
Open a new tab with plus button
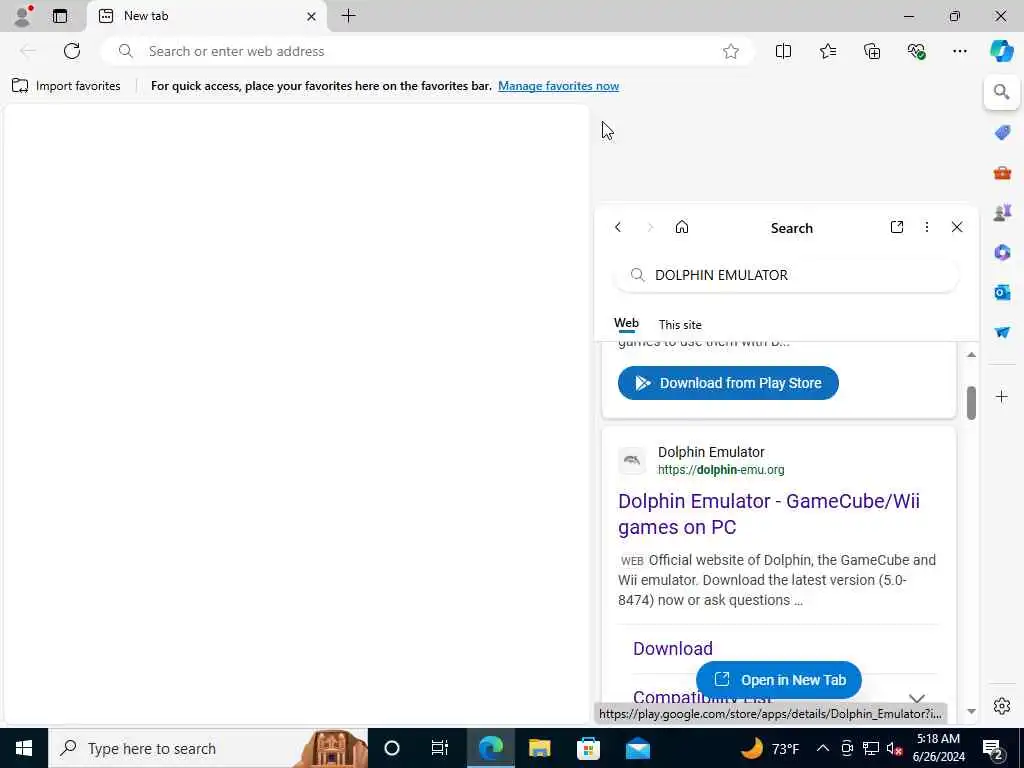click(349, 16)
